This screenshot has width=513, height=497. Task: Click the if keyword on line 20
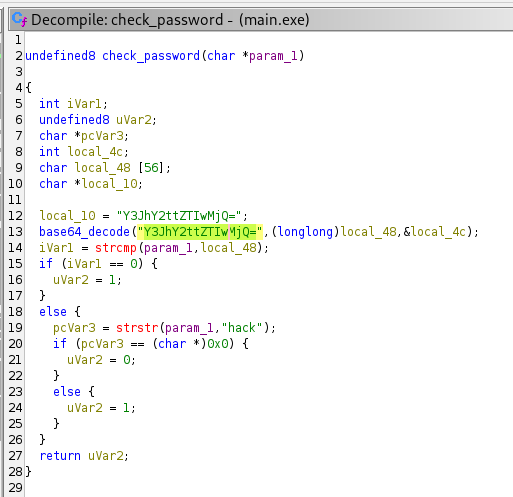point(60,344)
